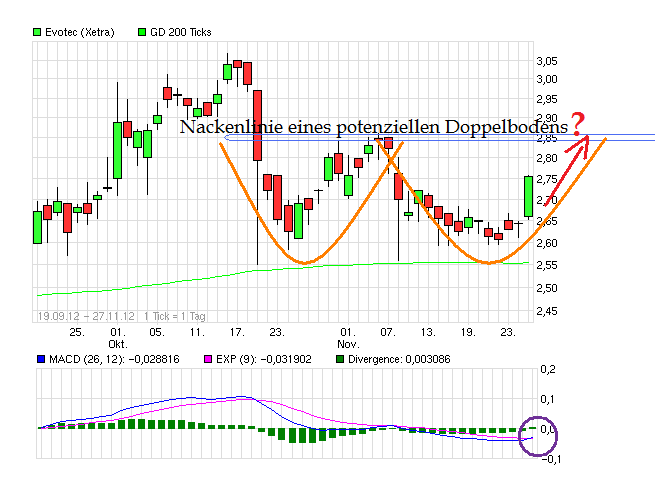Viewport: 655px width, 499px height.
Task: Click the tall red candlestick after the 3,05 peak
Action: tap(257, 125)
